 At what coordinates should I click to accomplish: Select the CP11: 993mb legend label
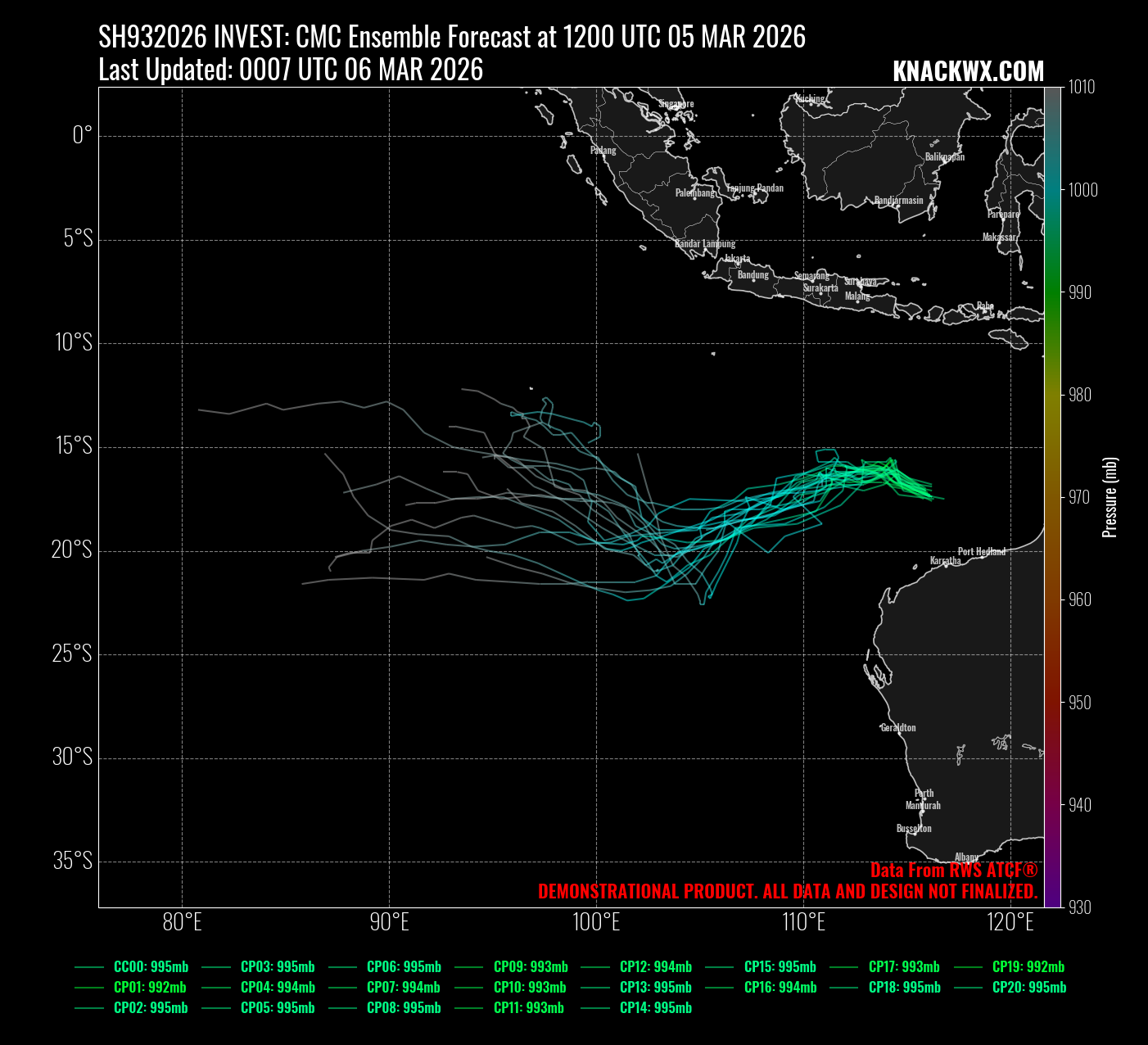(x=528, y=1008)
